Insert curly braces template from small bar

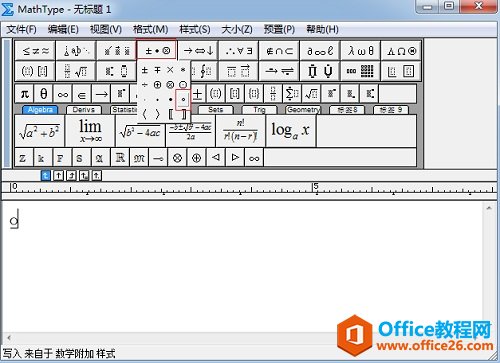click(254, 94)
